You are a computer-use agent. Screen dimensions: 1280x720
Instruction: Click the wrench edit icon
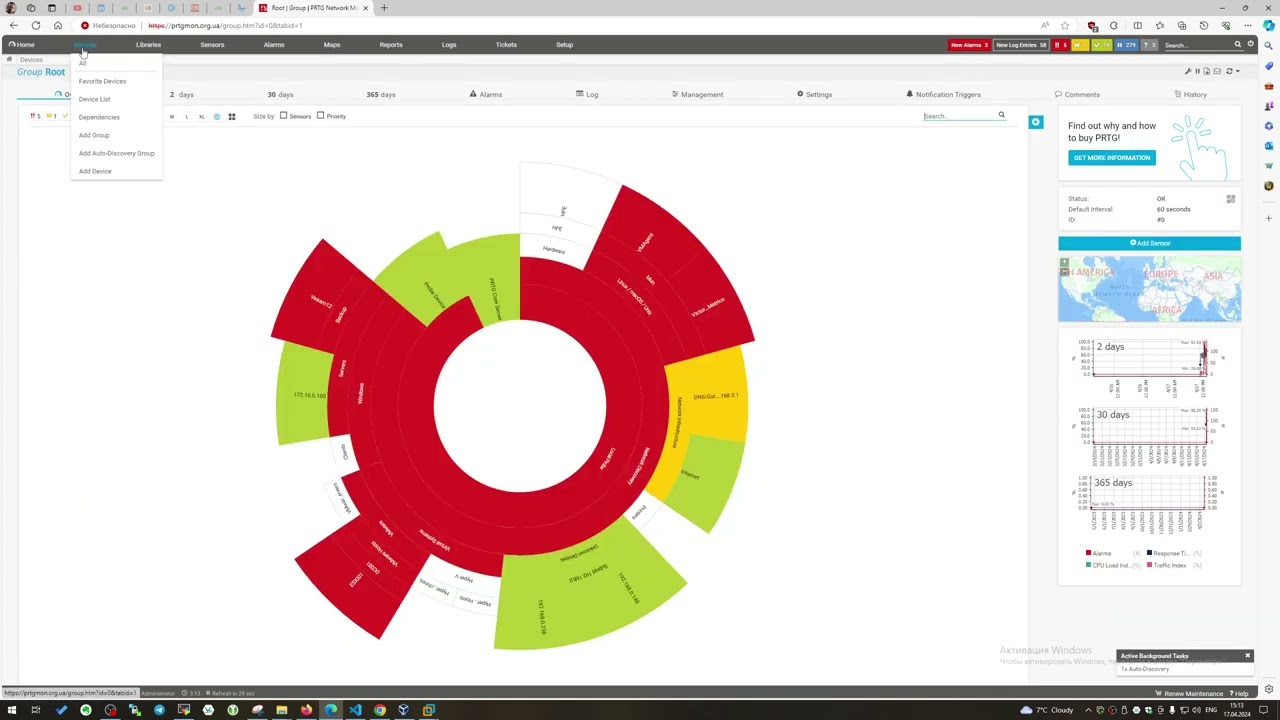pyautogui.click(x=1188, y=71)
